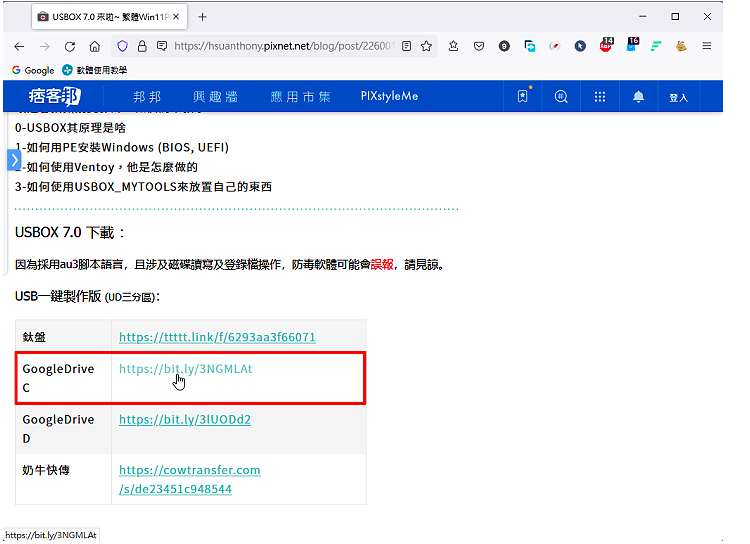This screenshot has width=750, height=544.
Task: Open the 邦邦 menu item
Action: click(147, 97)
